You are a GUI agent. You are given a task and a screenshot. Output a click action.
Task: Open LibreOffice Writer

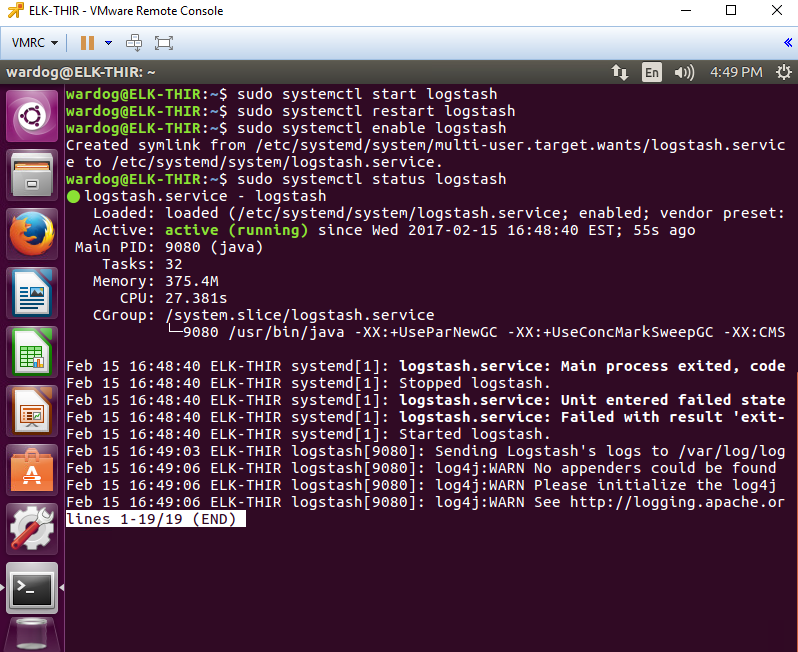[32, 293]
